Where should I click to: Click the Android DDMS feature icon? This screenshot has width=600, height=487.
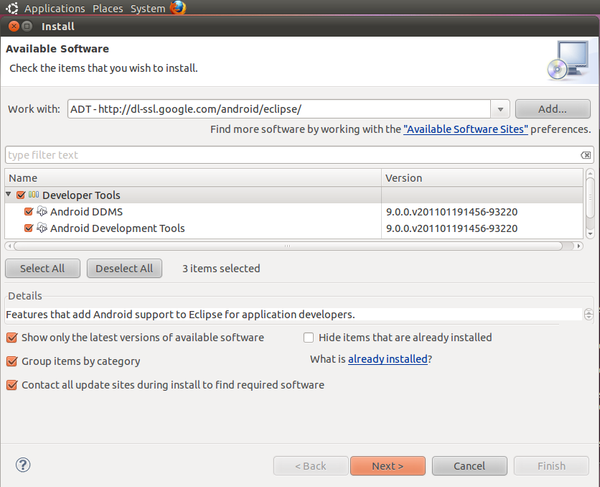click(42, 211)
